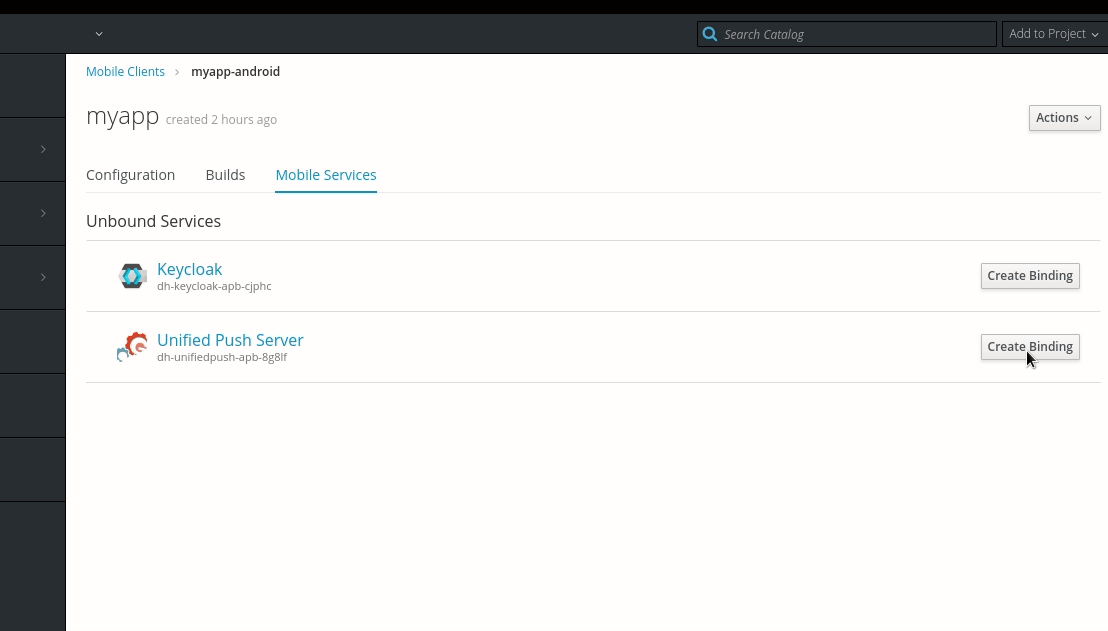Open the Add to Project dropdown
Viewport: 1108px width, 631px height.
click(1054, 34)
